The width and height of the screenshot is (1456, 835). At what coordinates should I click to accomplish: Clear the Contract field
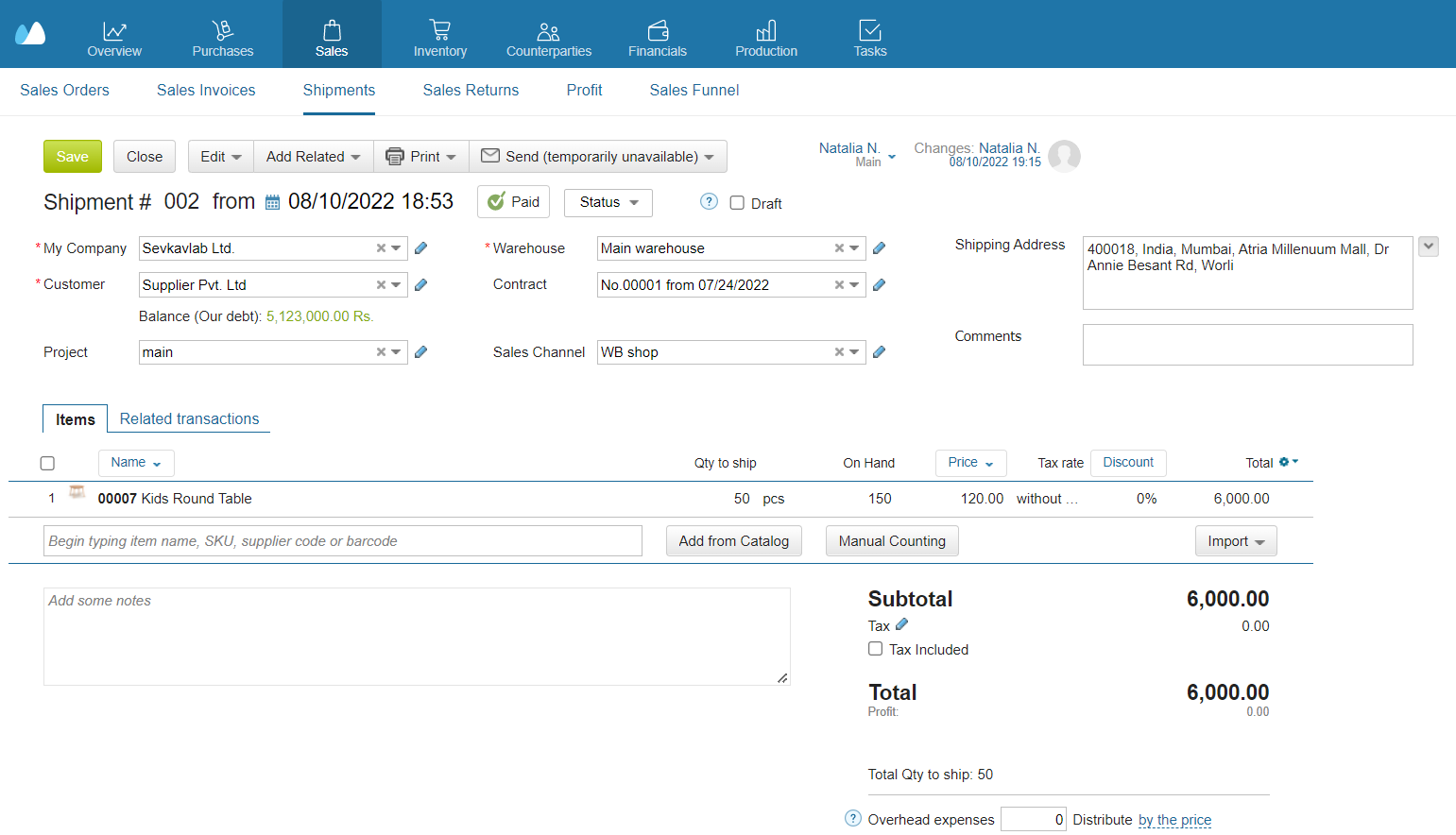(x=839, y=284)
